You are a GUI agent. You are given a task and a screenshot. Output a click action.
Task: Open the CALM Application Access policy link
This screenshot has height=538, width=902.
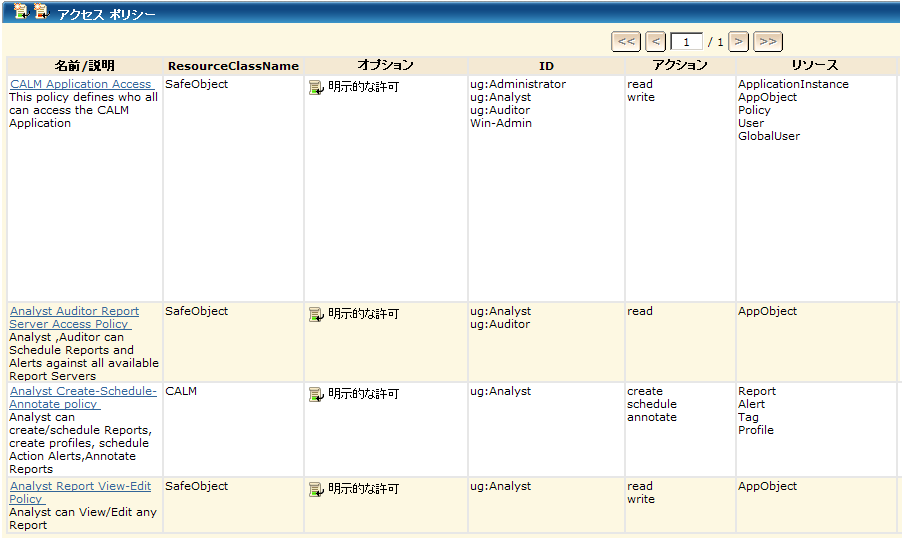81,84
